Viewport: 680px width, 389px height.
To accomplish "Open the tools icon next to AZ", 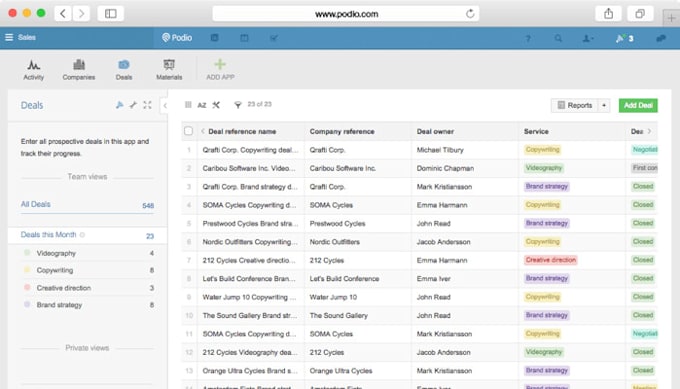I will coord(216,105).
